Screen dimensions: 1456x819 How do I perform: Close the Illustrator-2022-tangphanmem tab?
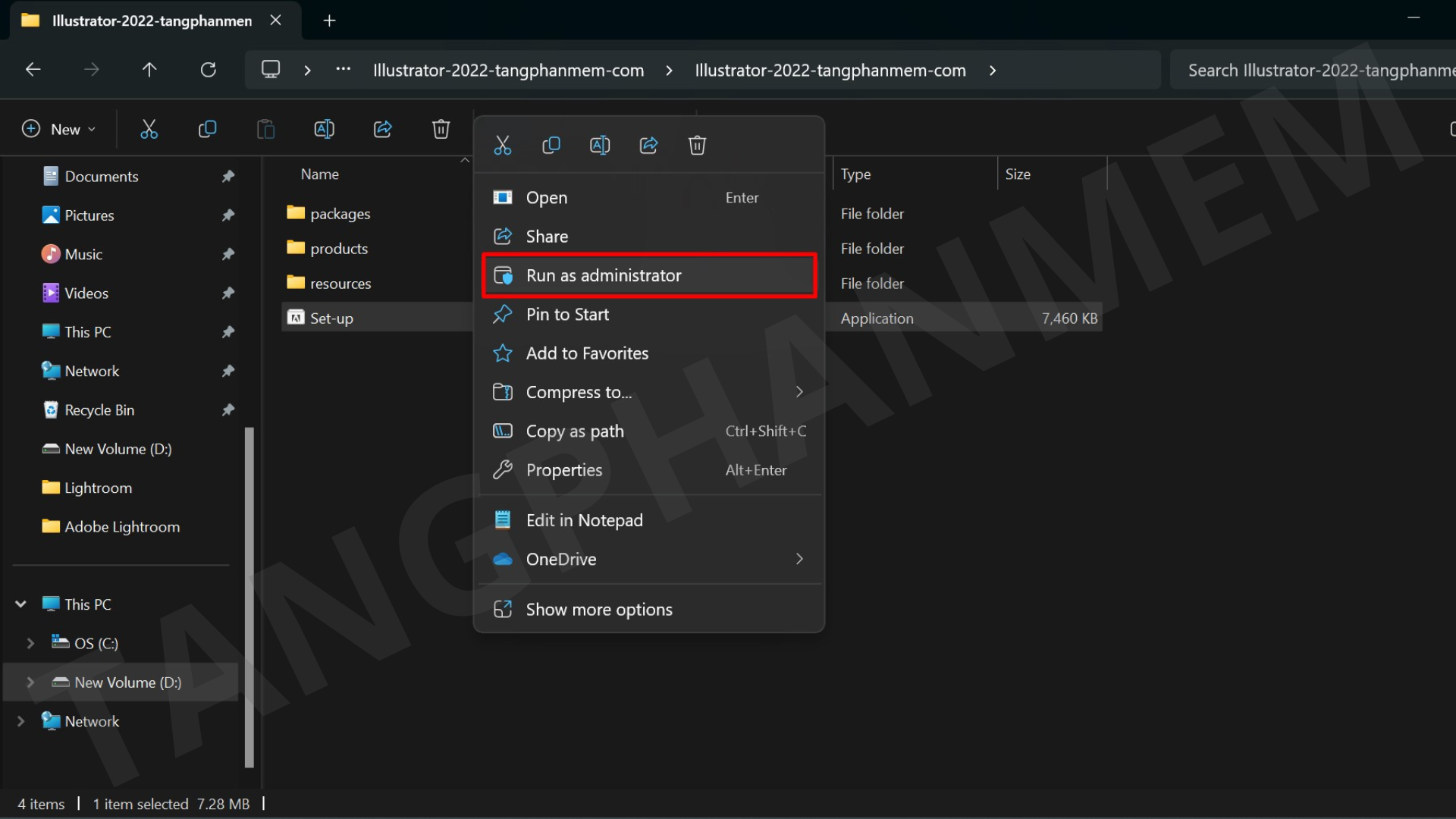(x=275, y=20)
